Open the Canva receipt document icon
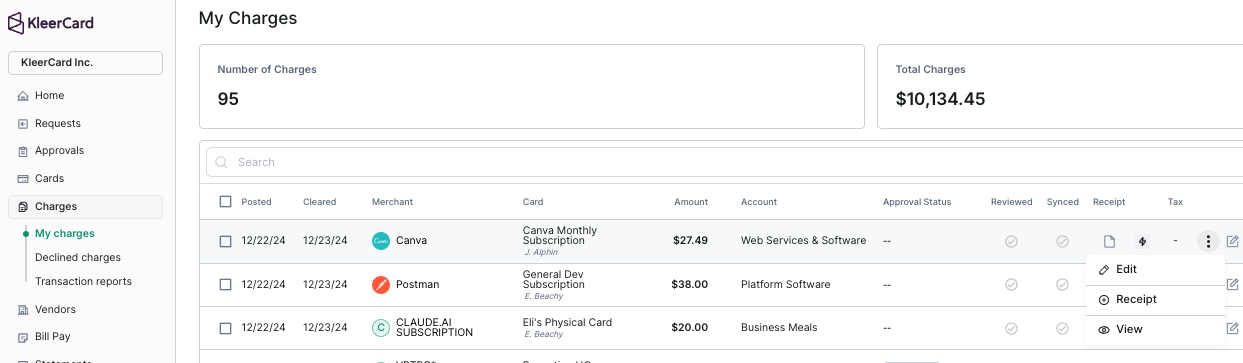The width and height of the screenshot is (1243, 363). coord(1109,241)
